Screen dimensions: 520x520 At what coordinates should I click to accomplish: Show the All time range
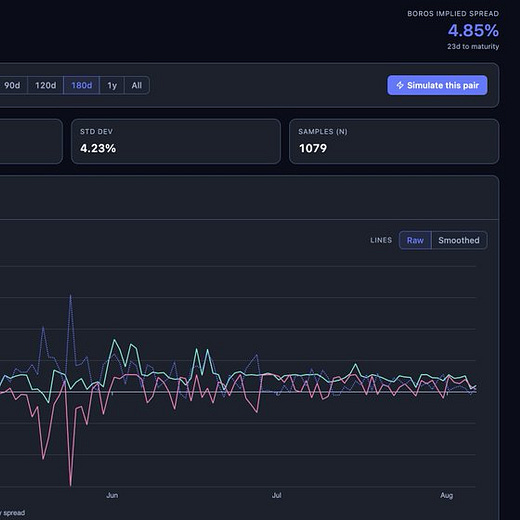[x=137, y=85]
